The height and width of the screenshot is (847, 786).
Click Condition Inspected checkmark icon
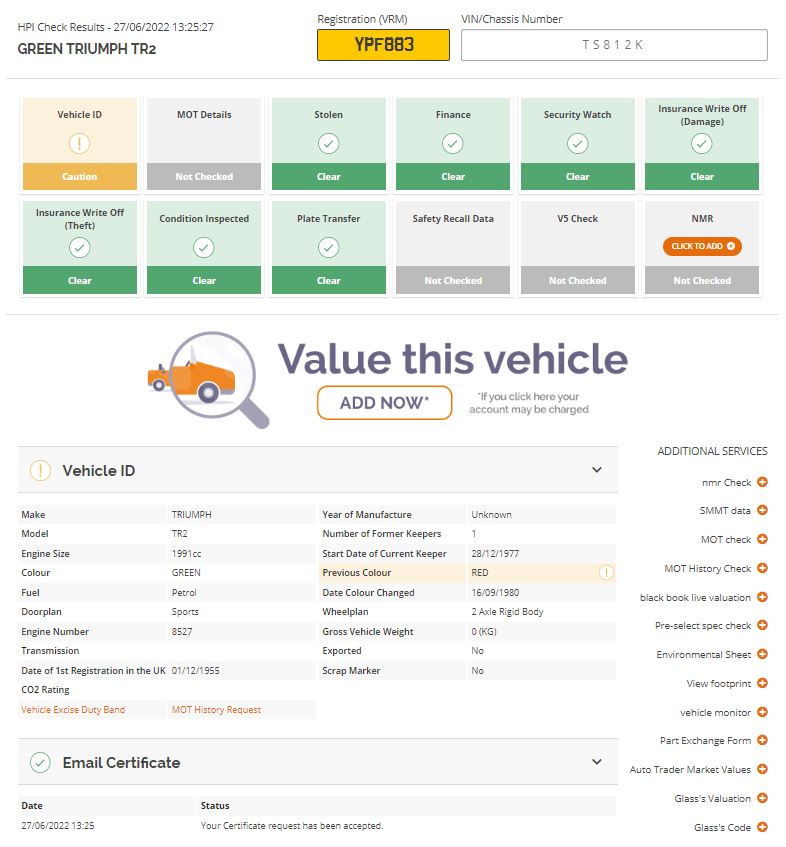coord(204,247)
